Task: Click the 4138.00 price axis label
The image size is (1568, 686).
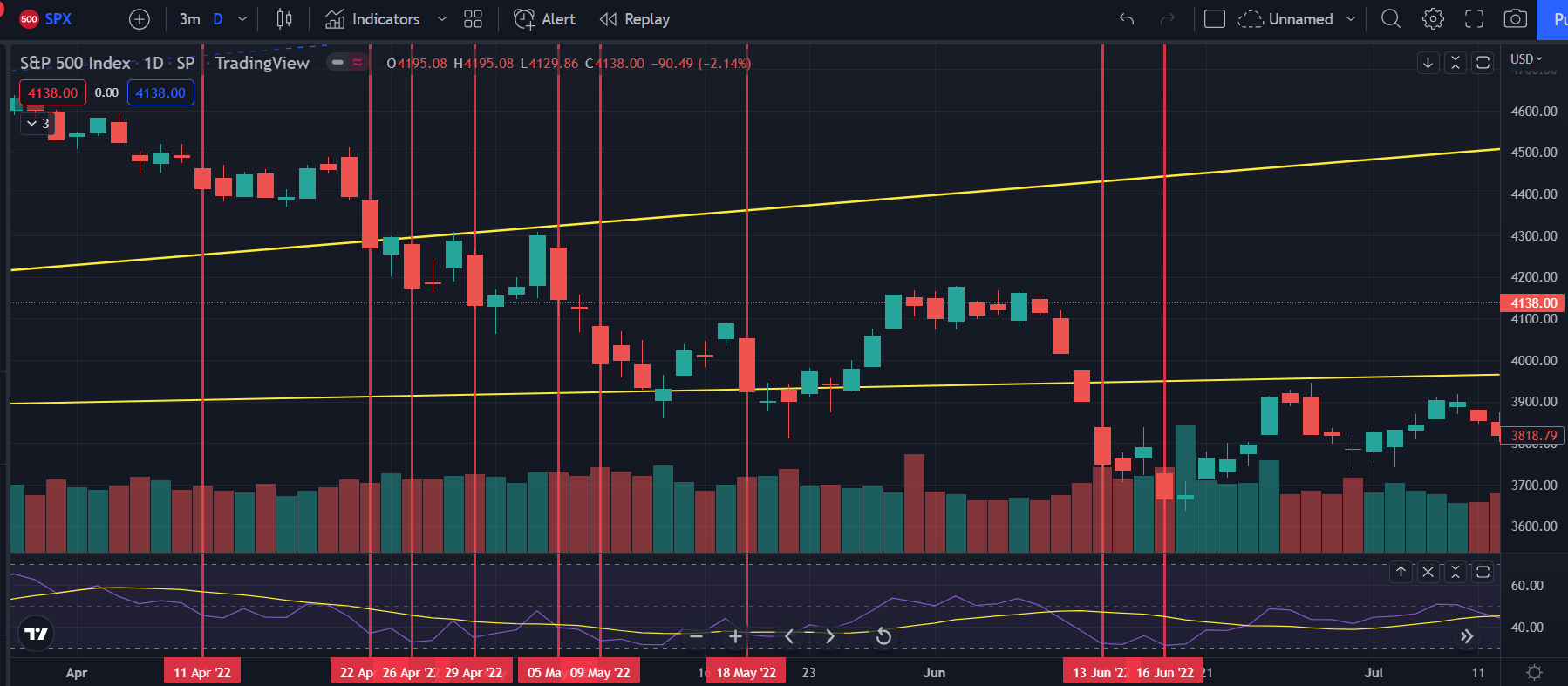Action: click(1533, 303)
